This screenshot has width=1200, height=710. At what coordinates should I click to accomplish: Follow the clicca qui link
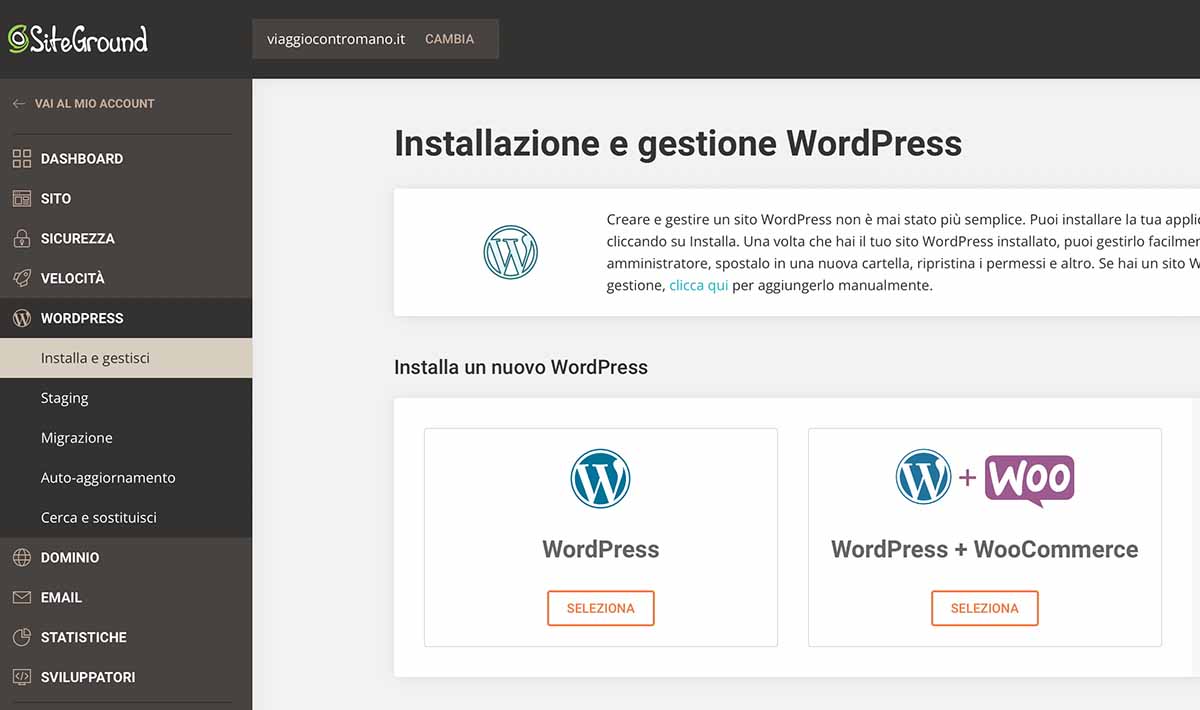click(x=699, y=285)
